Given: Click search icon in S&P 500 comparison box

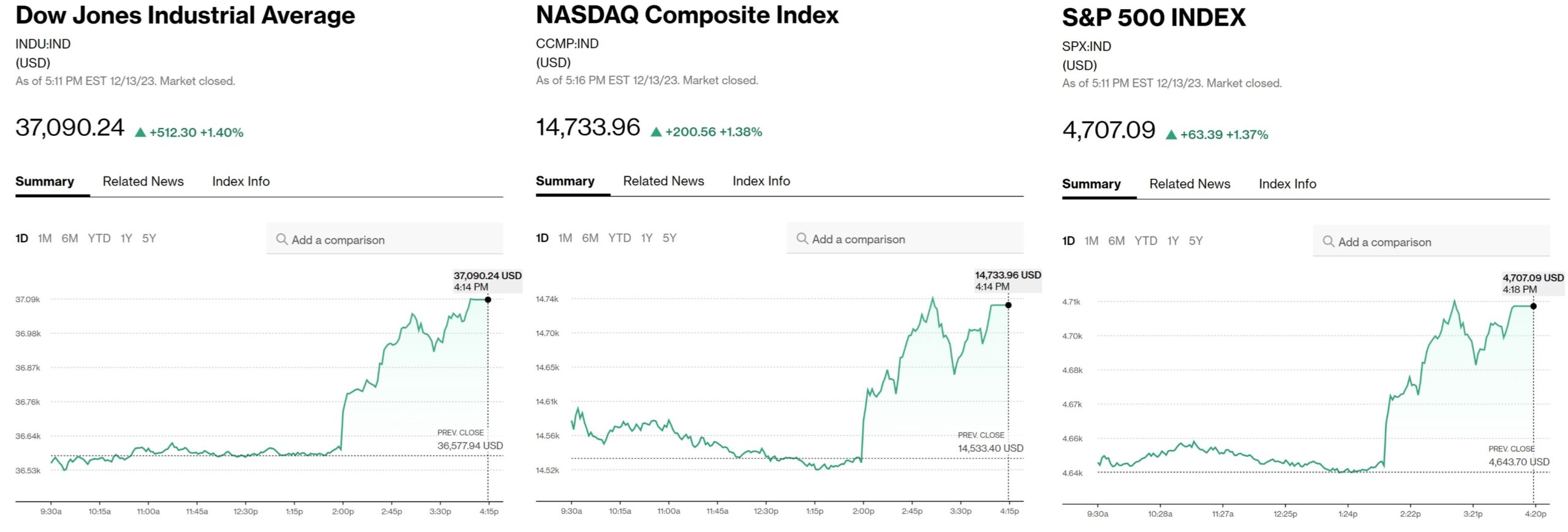Looking at the screenshot, I should pyautogui.click(x=1329, y=242).
